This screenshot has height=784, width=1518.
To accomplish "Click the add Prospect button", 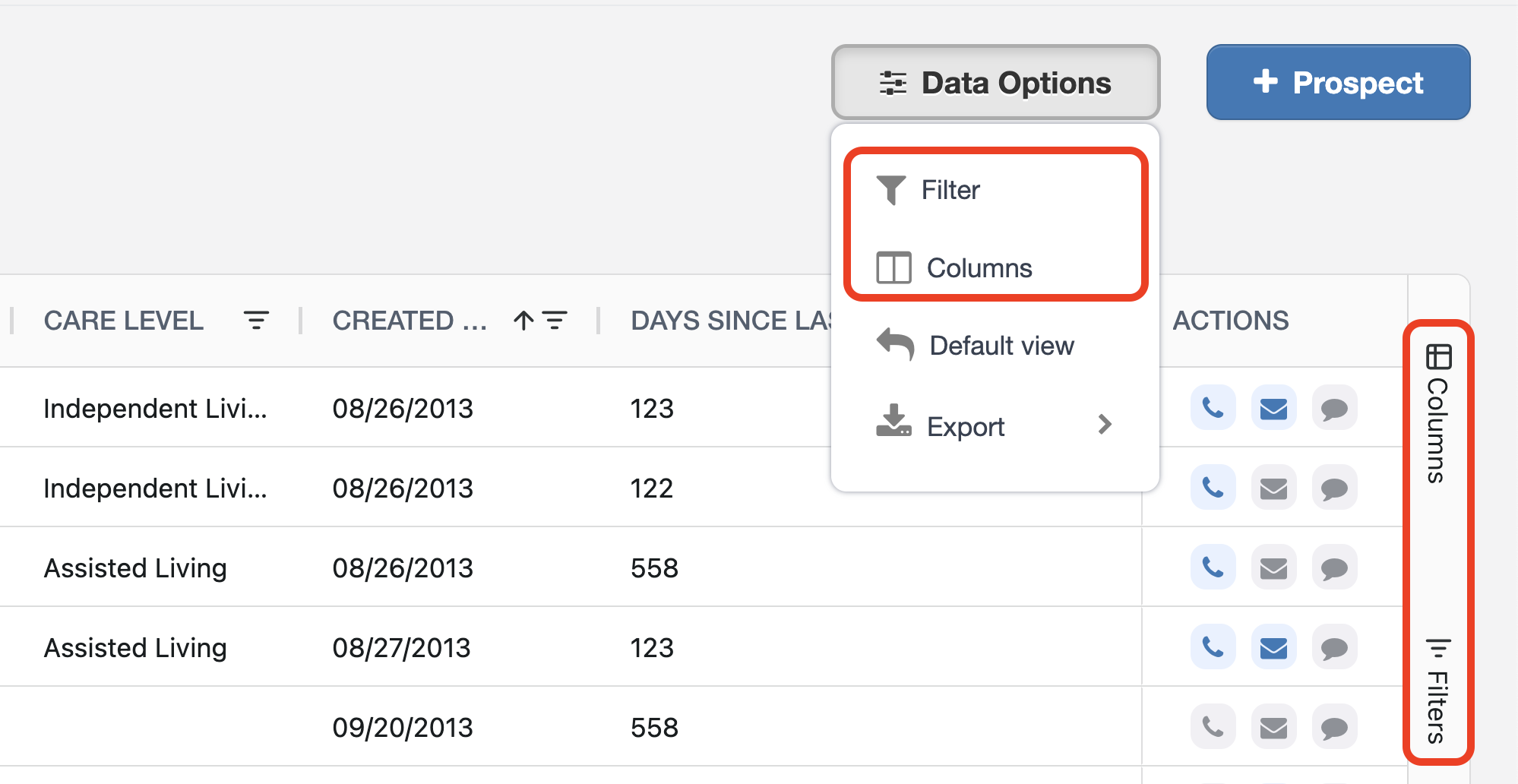I will coord(1338,82).
